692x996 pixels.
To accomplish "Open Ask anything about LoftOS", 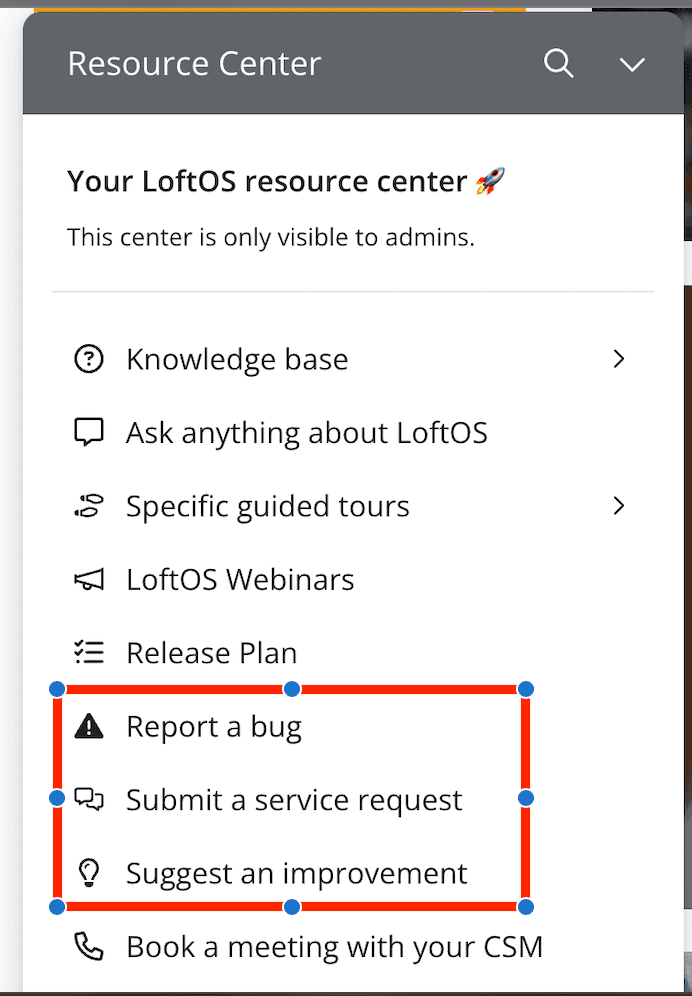I will point(306,433).
